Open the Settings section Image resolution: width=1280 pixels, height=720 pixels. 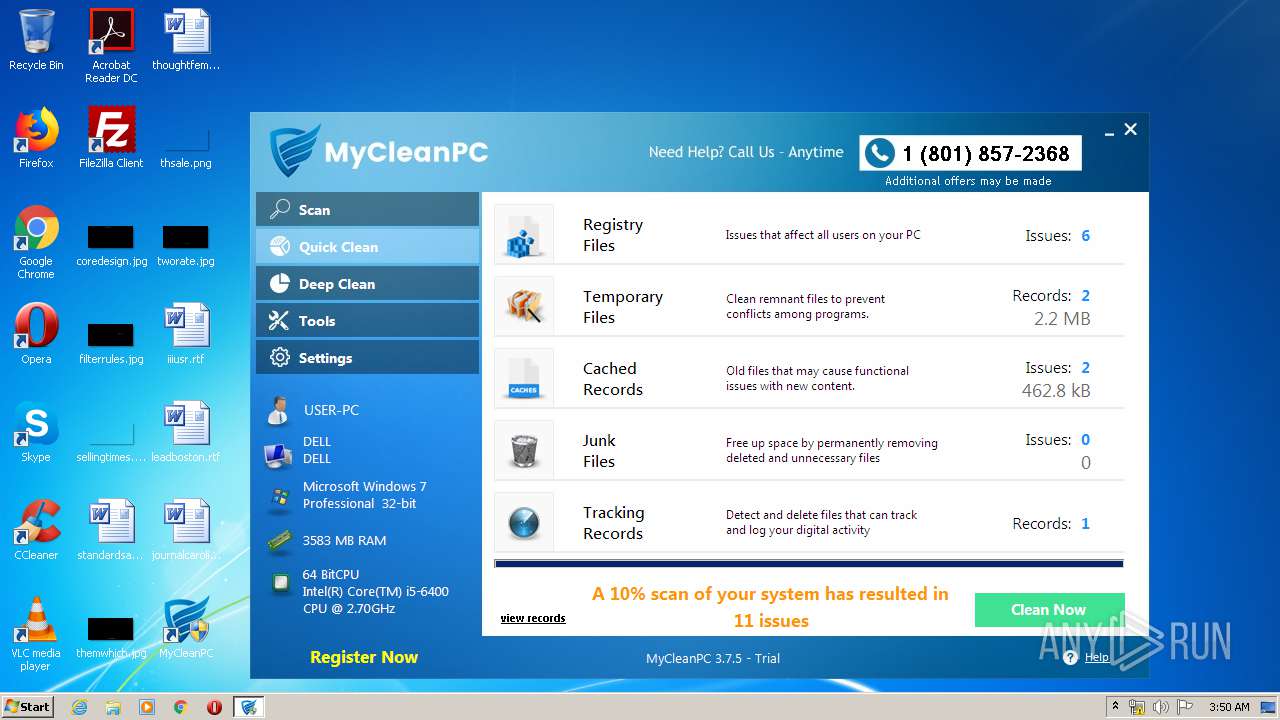(367, 357)
